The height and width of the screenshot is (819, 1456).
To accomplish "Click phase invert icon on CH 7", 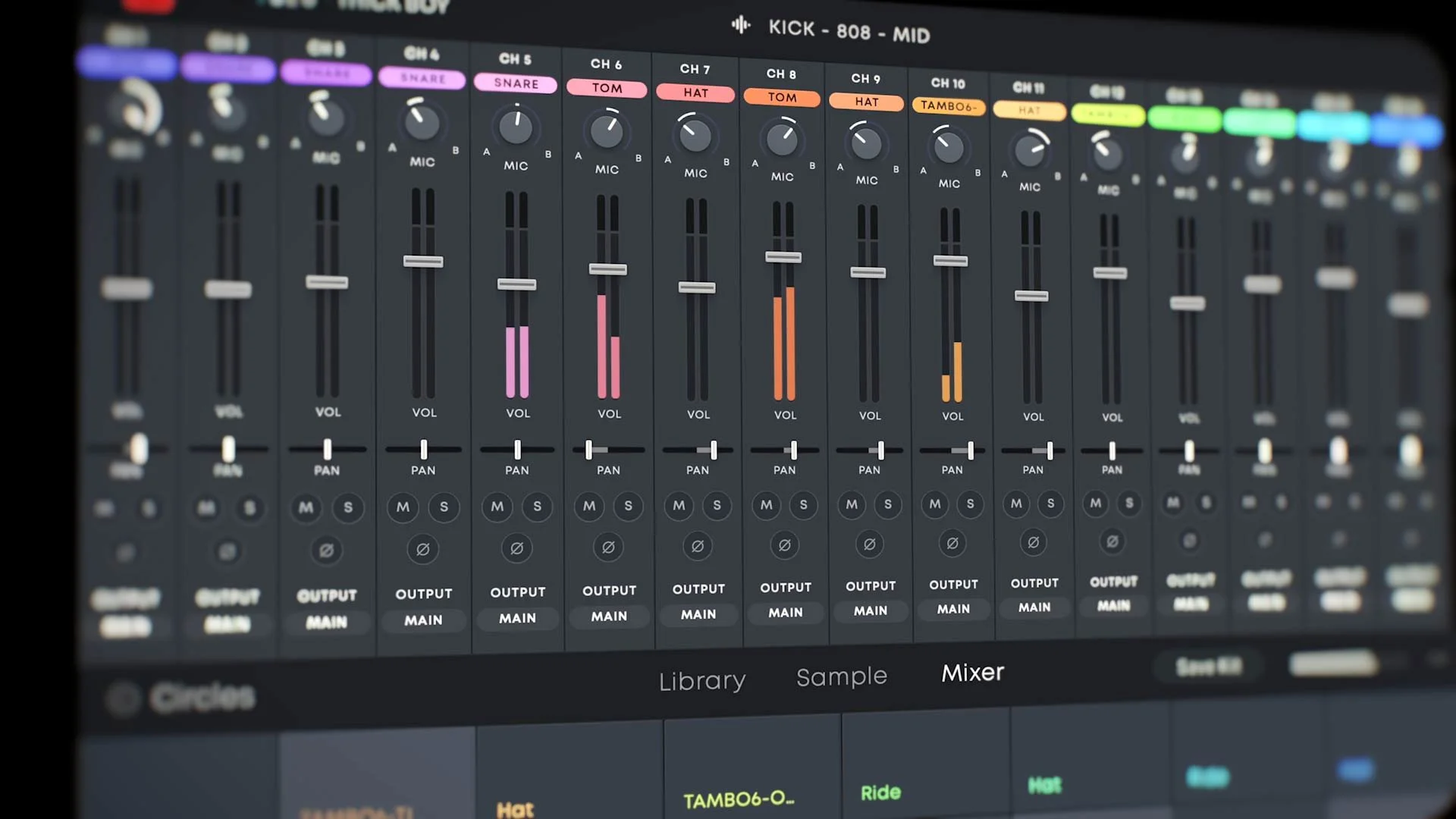I will [697, 546].
